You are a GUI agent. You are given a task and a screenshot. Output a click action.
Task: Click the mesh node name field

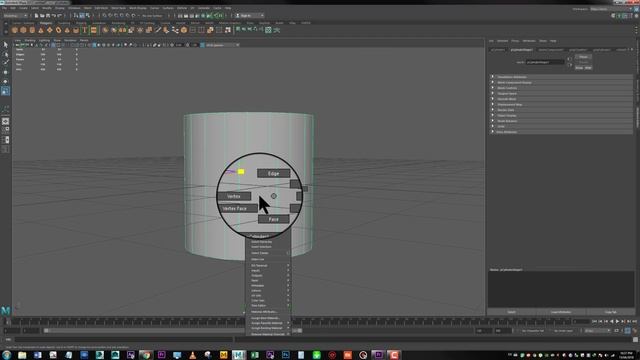click(545, 62)
